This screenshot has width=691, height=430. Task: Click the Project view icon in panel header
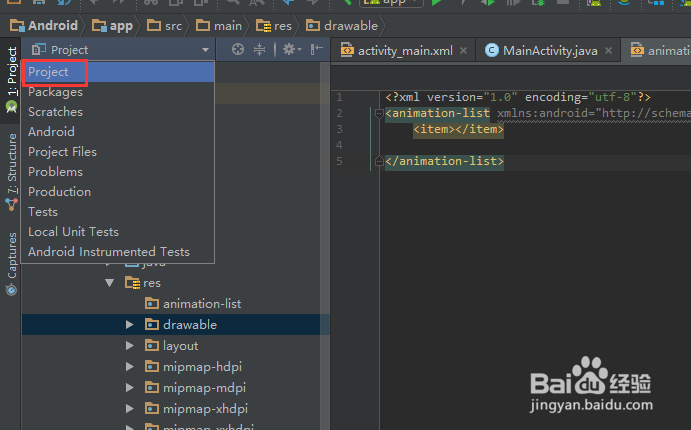39,49
